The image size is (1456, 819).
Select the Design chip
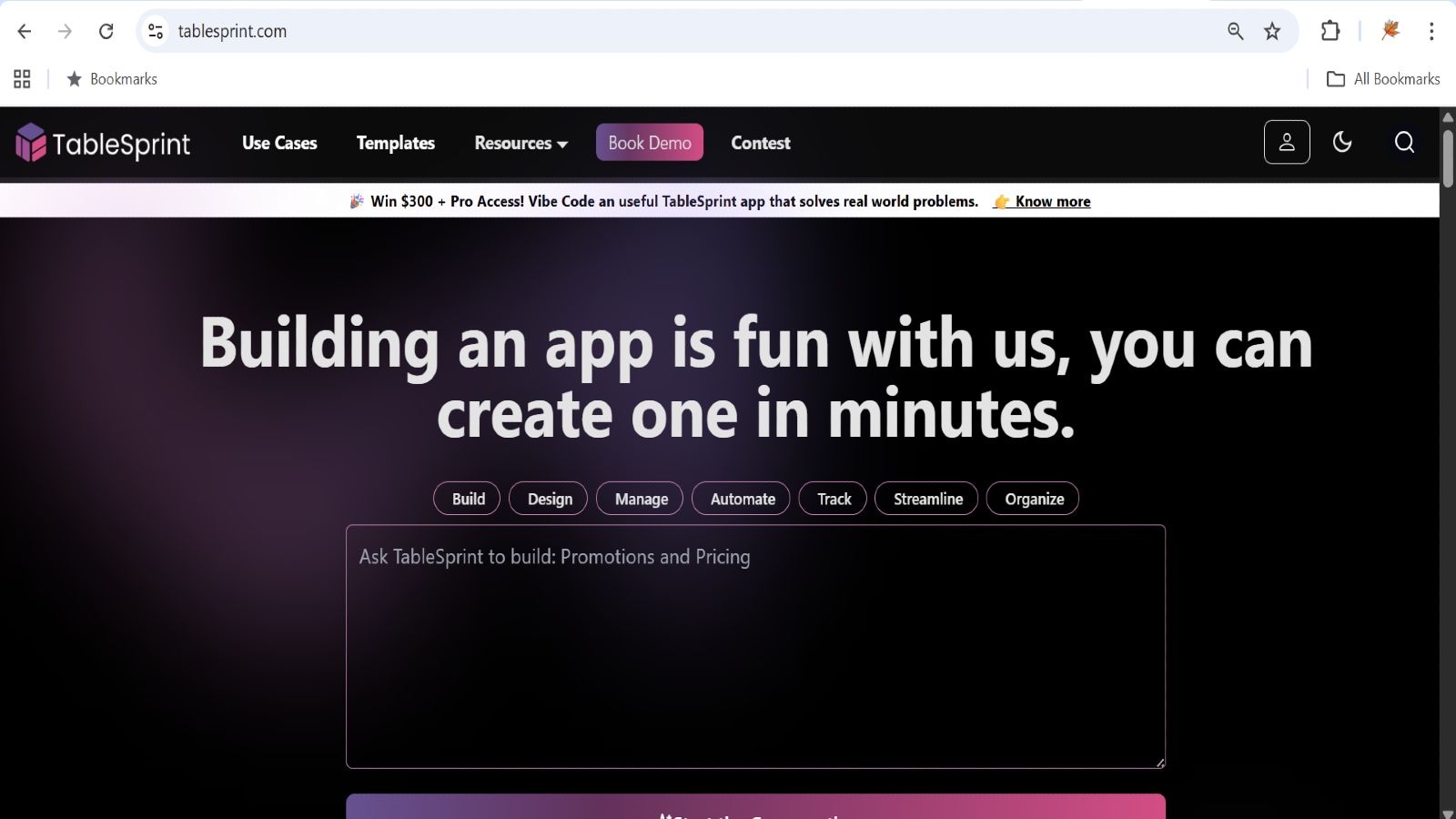click(548, 499)
